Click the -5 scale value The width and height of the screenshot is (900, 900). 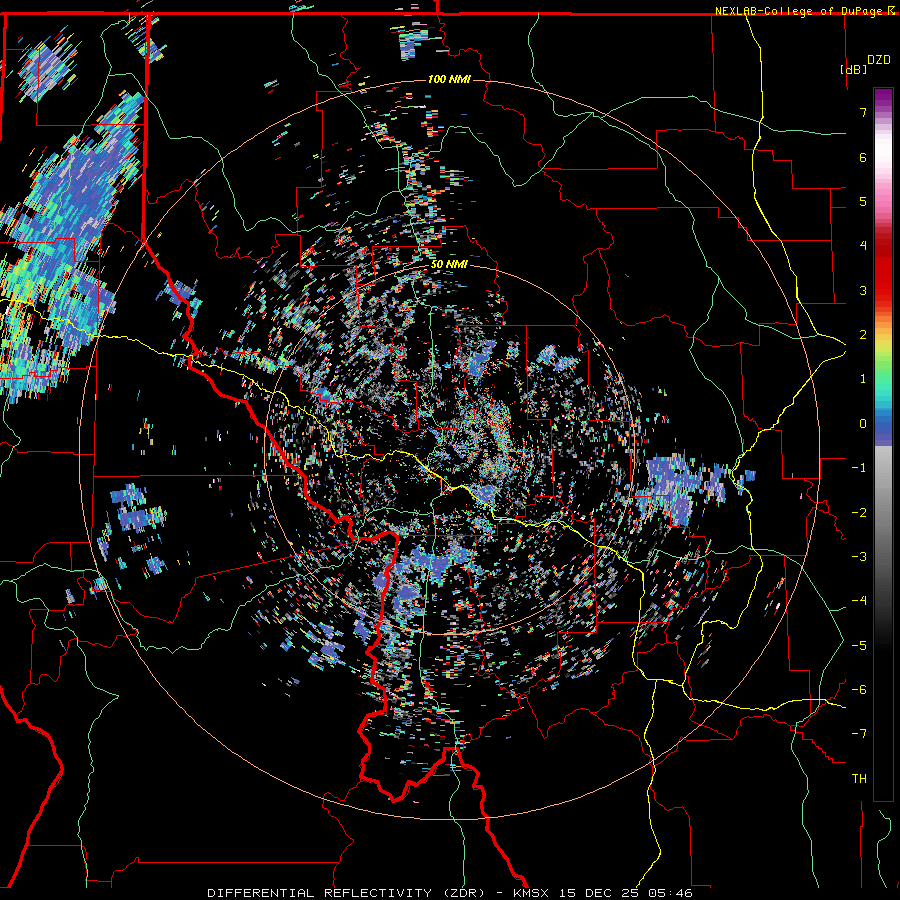859,646
